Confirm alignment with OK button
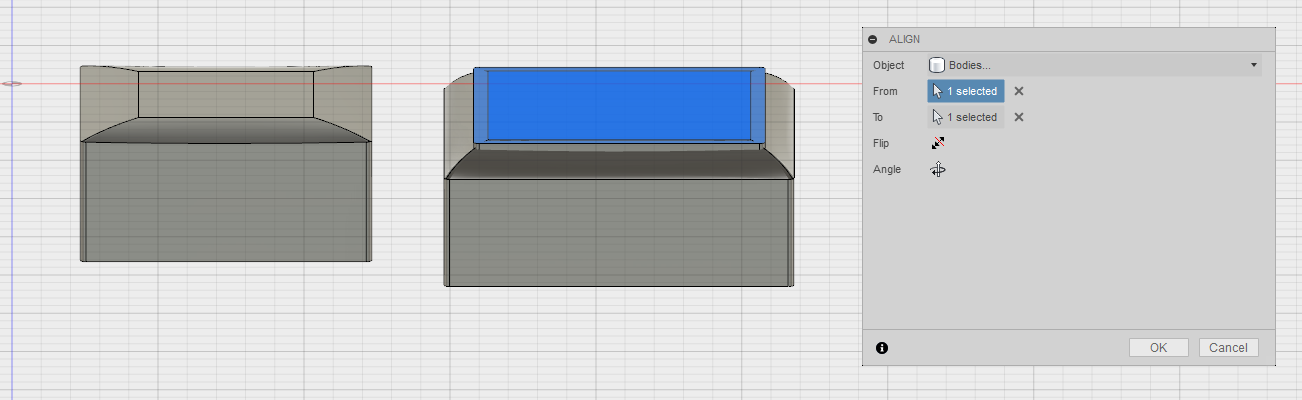Viewport: 1302px width, 400px height. point(1158,348)
